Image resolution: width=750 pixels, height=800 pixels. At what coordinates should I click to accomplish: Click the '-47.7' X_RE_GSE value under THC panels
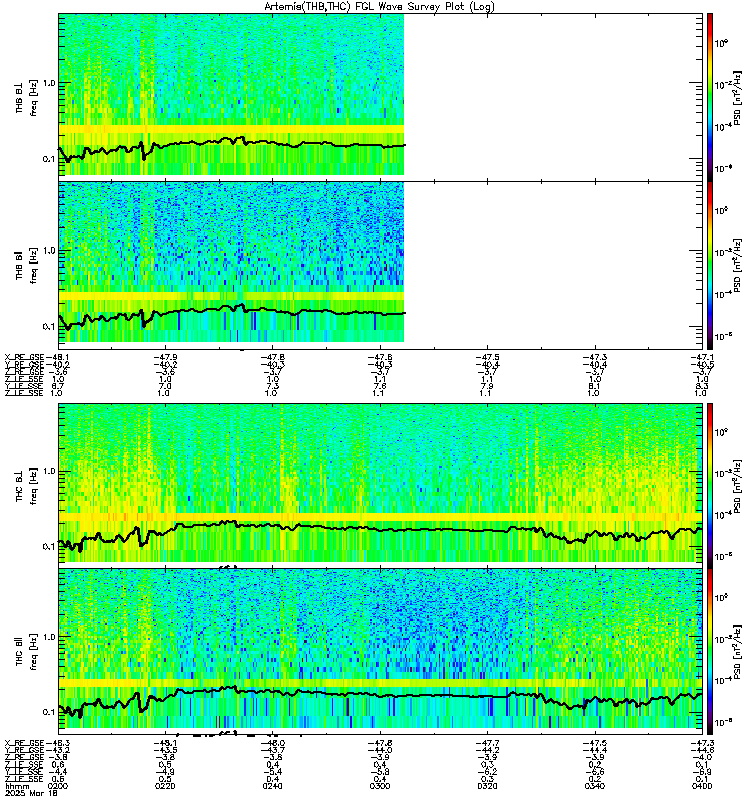[488, 743]
